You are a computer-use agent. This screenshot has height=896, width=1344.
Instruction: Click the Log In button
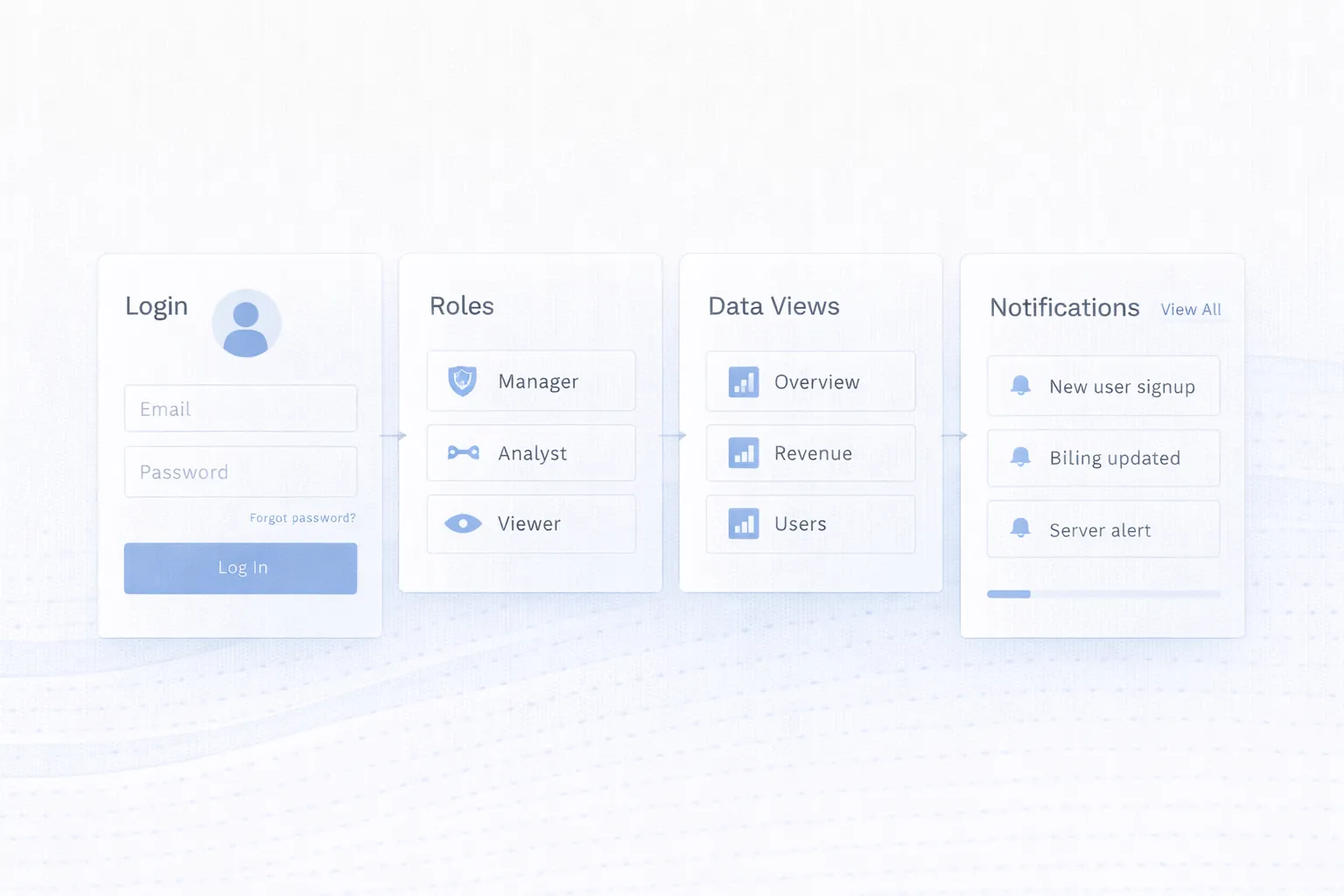(x=241, y=568)
